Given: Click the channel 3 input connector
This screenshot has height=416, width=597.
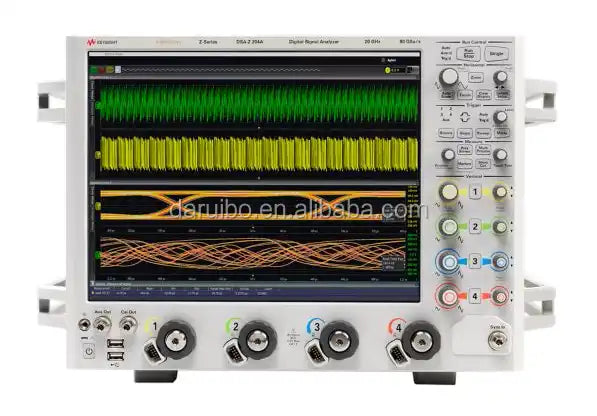Looking at the screenshot, I should [x=339, y=340].
